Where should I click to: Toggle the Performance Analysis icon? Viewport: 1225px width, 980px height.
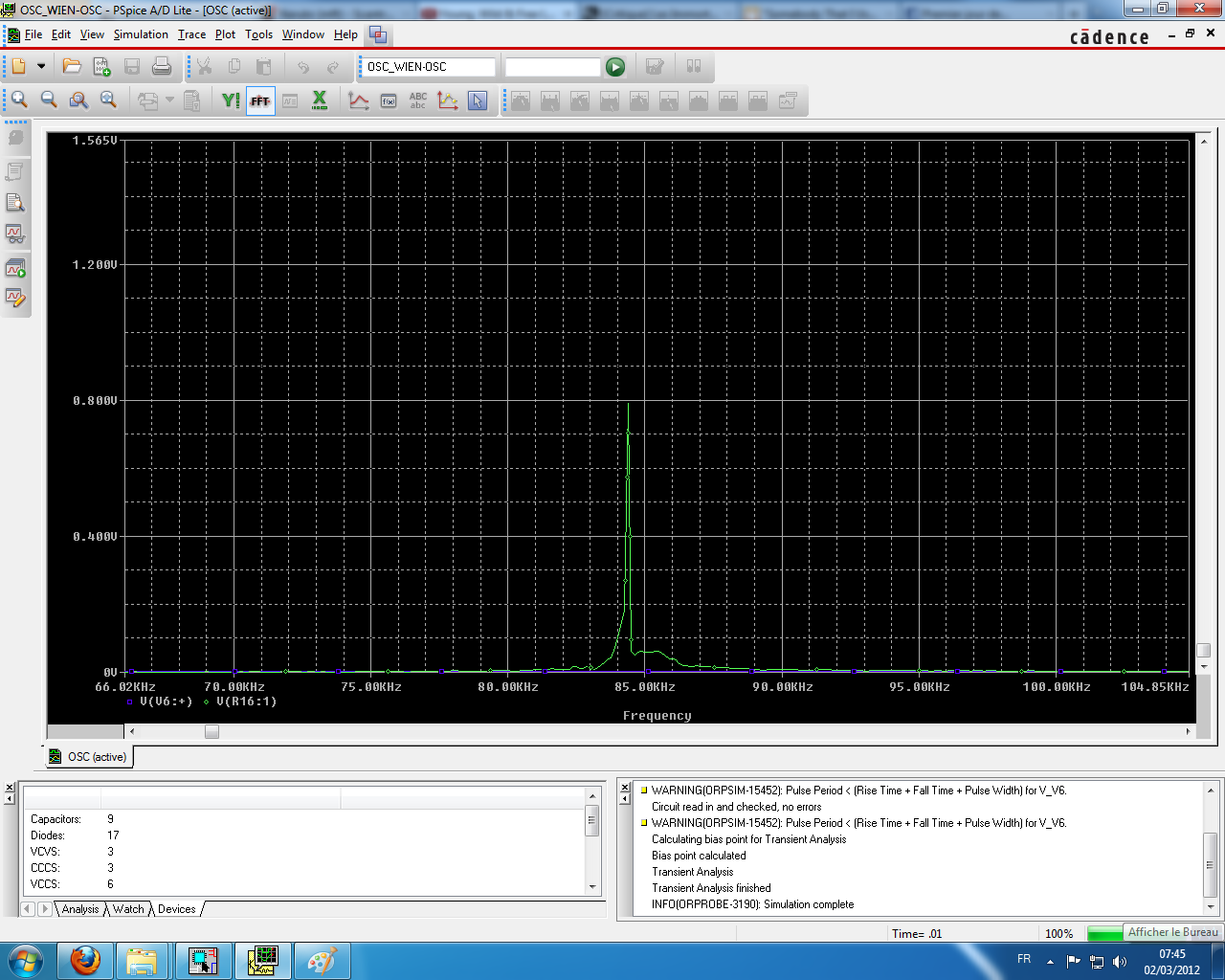(x=290, y=100)
